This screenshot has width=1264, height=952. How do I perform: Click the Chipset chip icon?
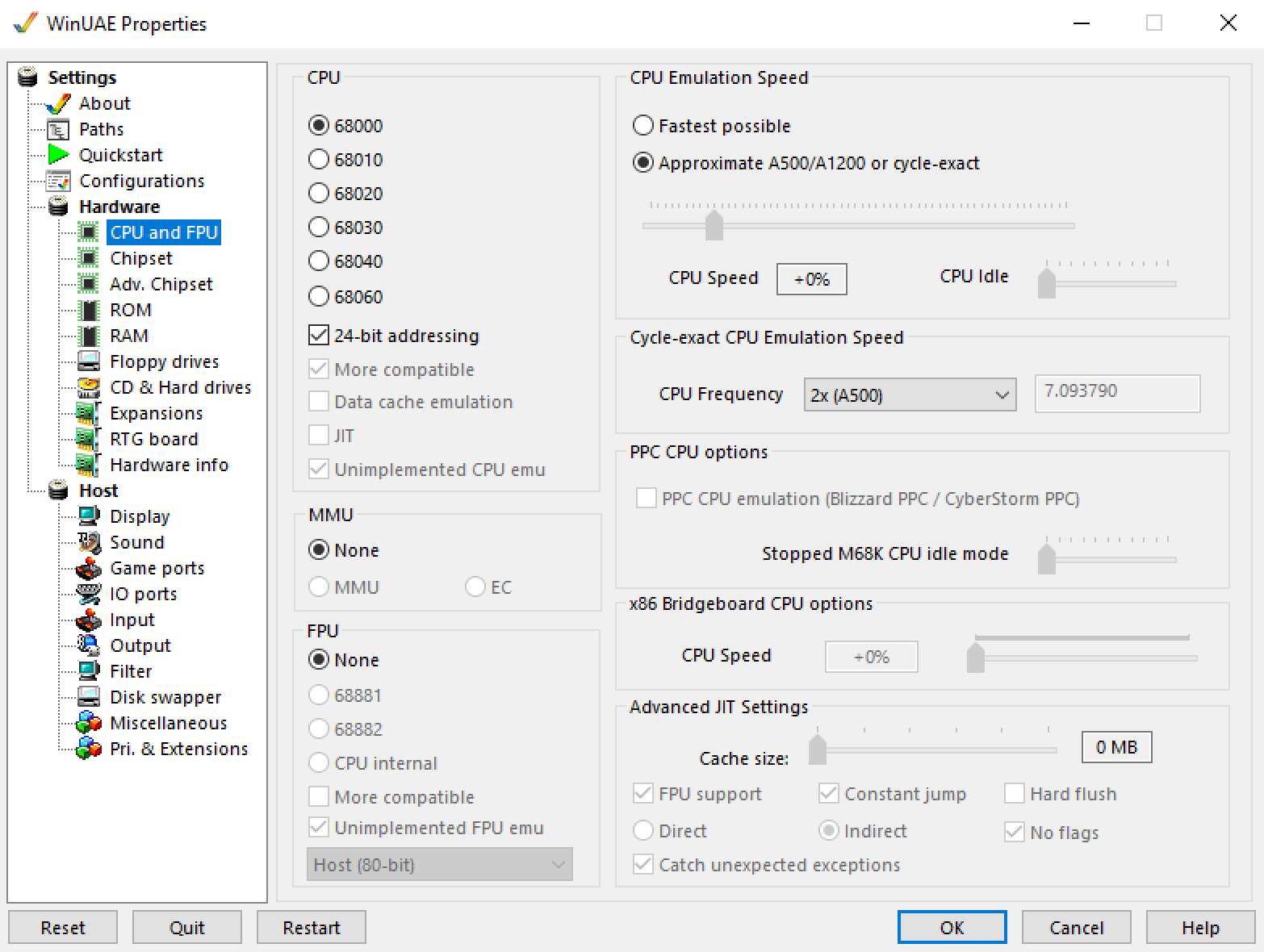coord(89,258)
